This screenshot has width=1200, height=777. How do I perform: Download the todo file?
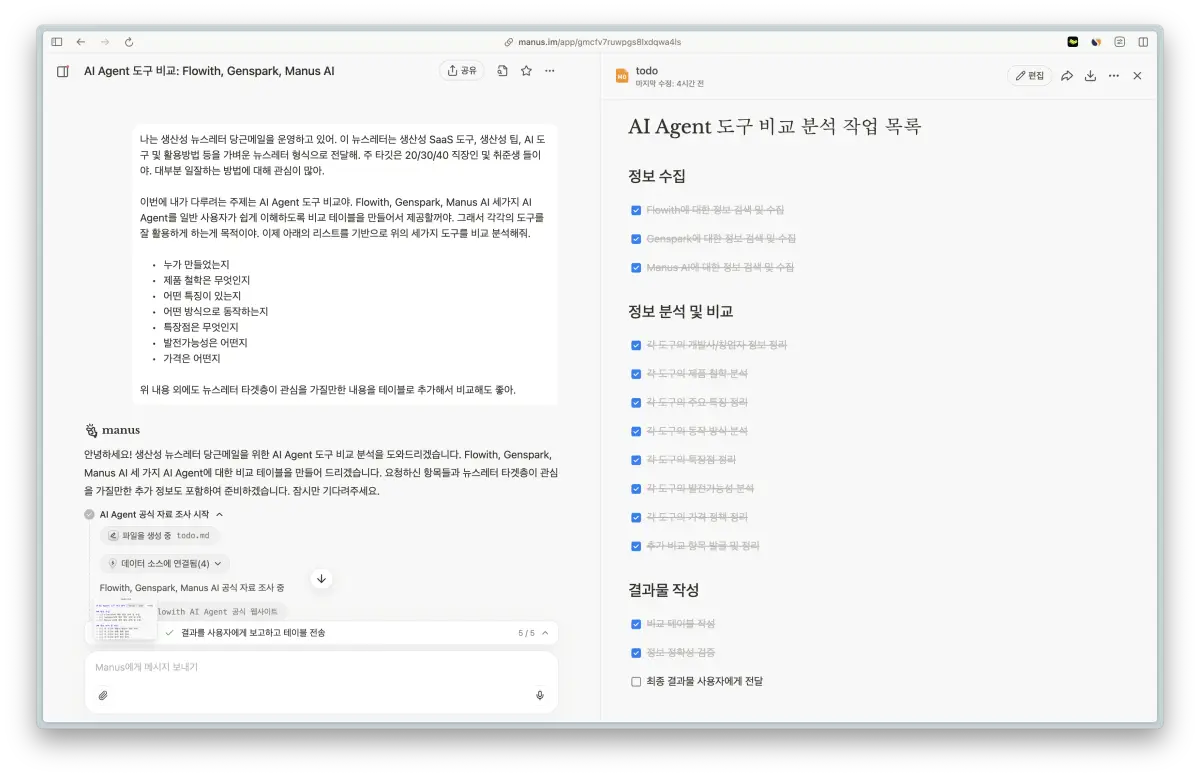point(1090,76)
